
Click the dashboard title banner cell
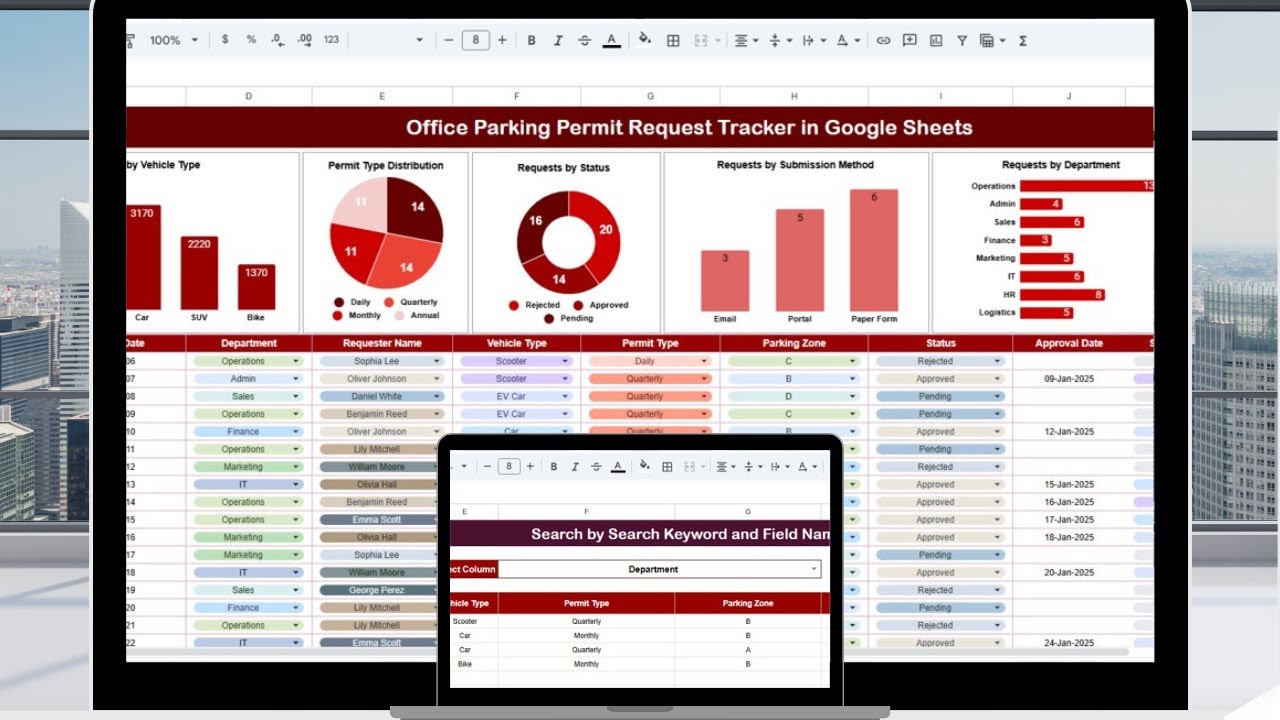click(640, 127)
